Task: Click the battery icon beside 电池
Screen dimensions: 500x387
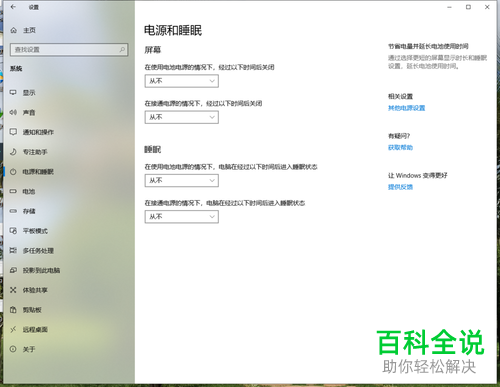Action: (13, 191)
